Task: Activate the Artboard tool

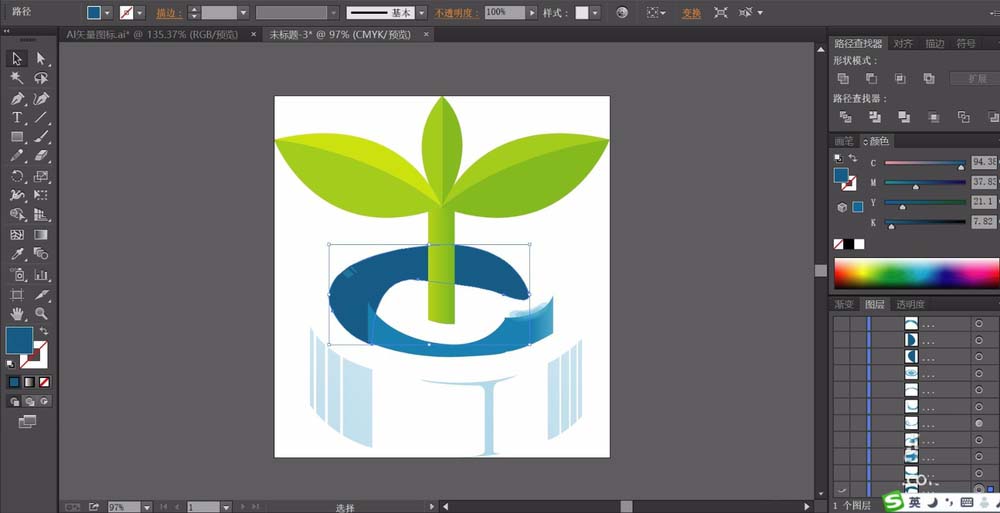Action: 17,294
